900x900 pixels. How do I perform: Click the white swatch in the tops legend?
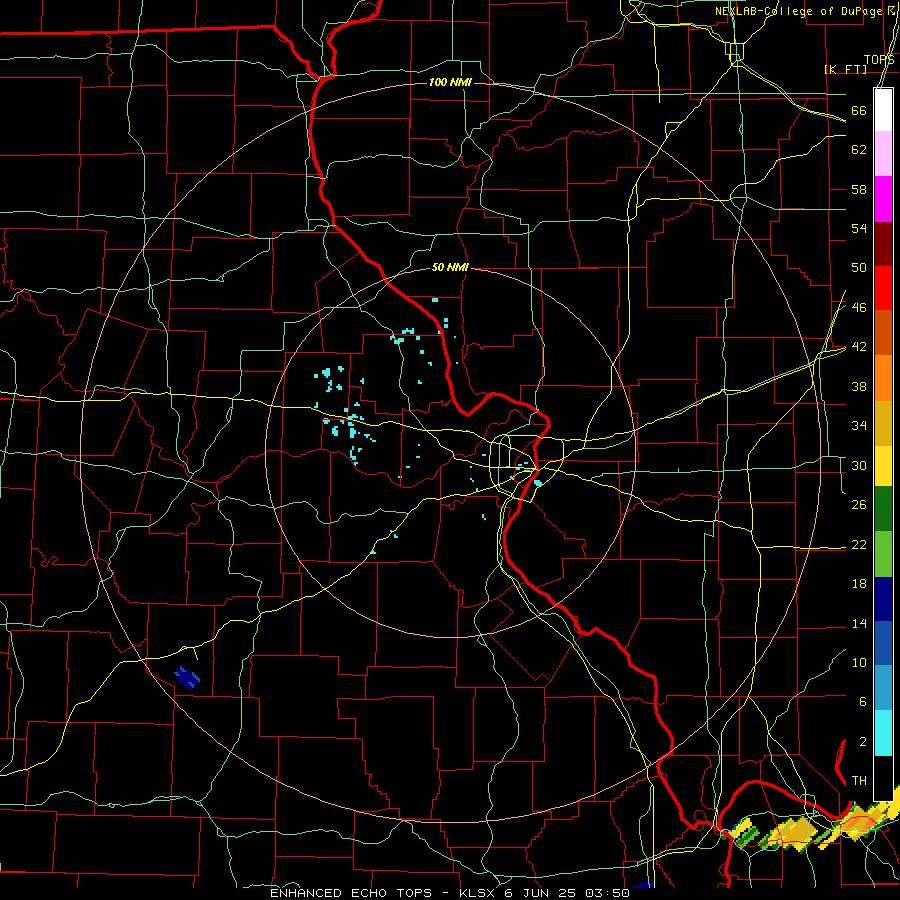(x=883, y=110)
